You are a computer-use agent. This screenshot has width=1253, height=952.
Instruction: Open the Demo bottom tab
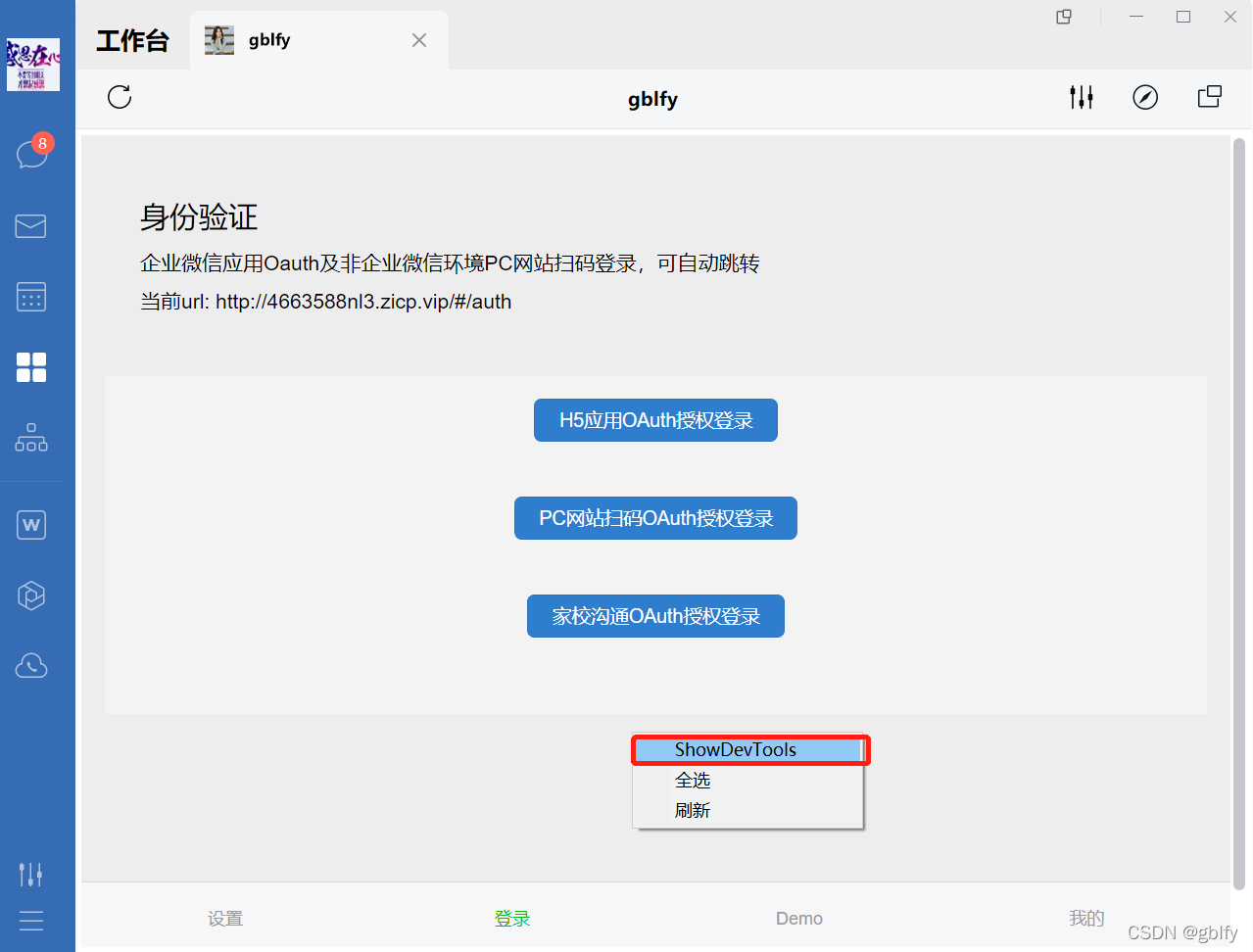(x=799, y=919)
